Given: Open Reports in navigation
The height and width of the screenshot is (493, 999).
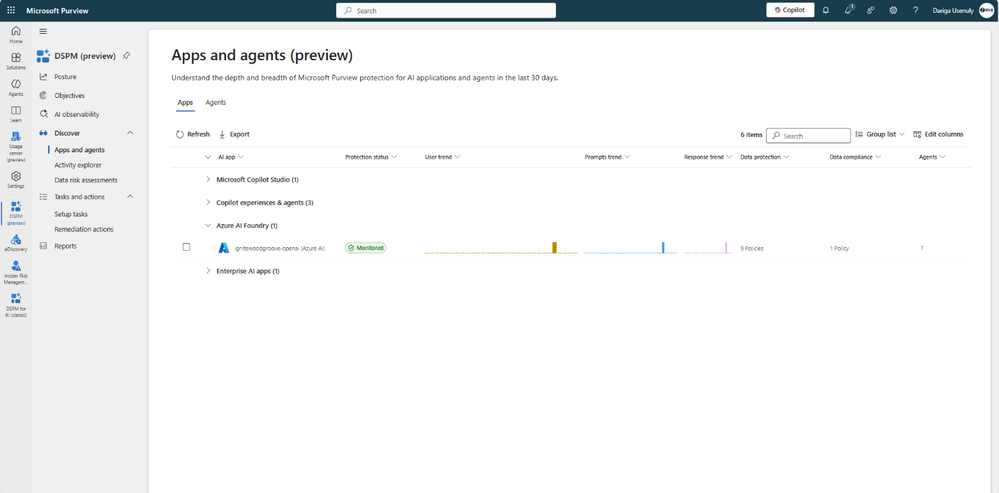Looking at the screenshot, I should [66, 246].
